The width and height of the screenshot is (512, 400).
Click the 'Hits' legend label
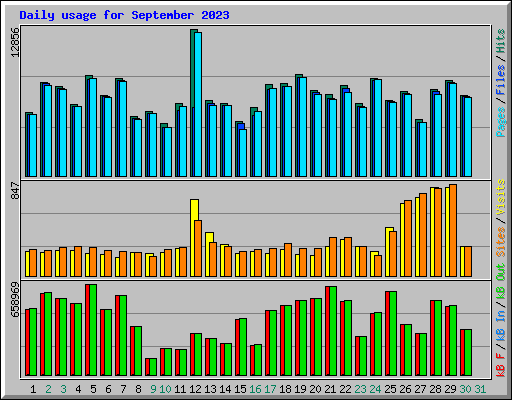click(501, 41)
